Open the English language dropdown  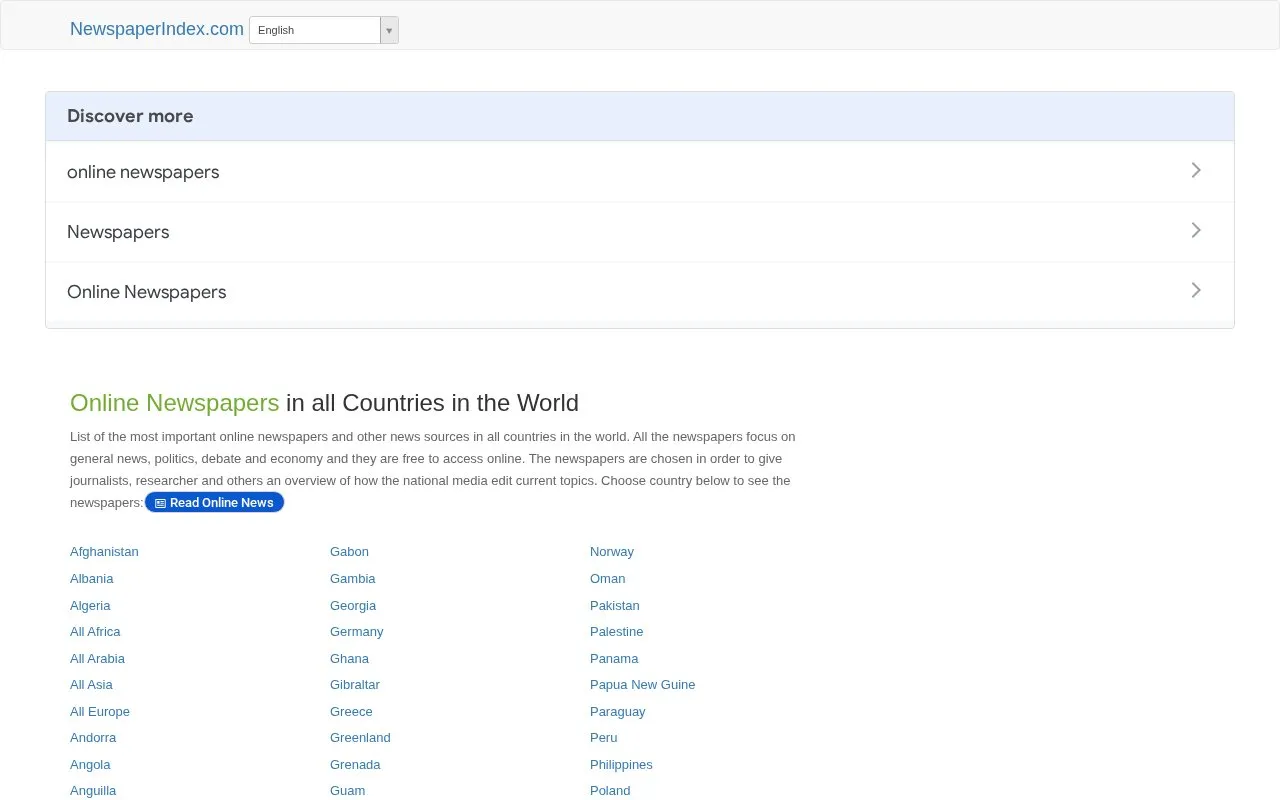pyautogui.click(x=324, y=30)
